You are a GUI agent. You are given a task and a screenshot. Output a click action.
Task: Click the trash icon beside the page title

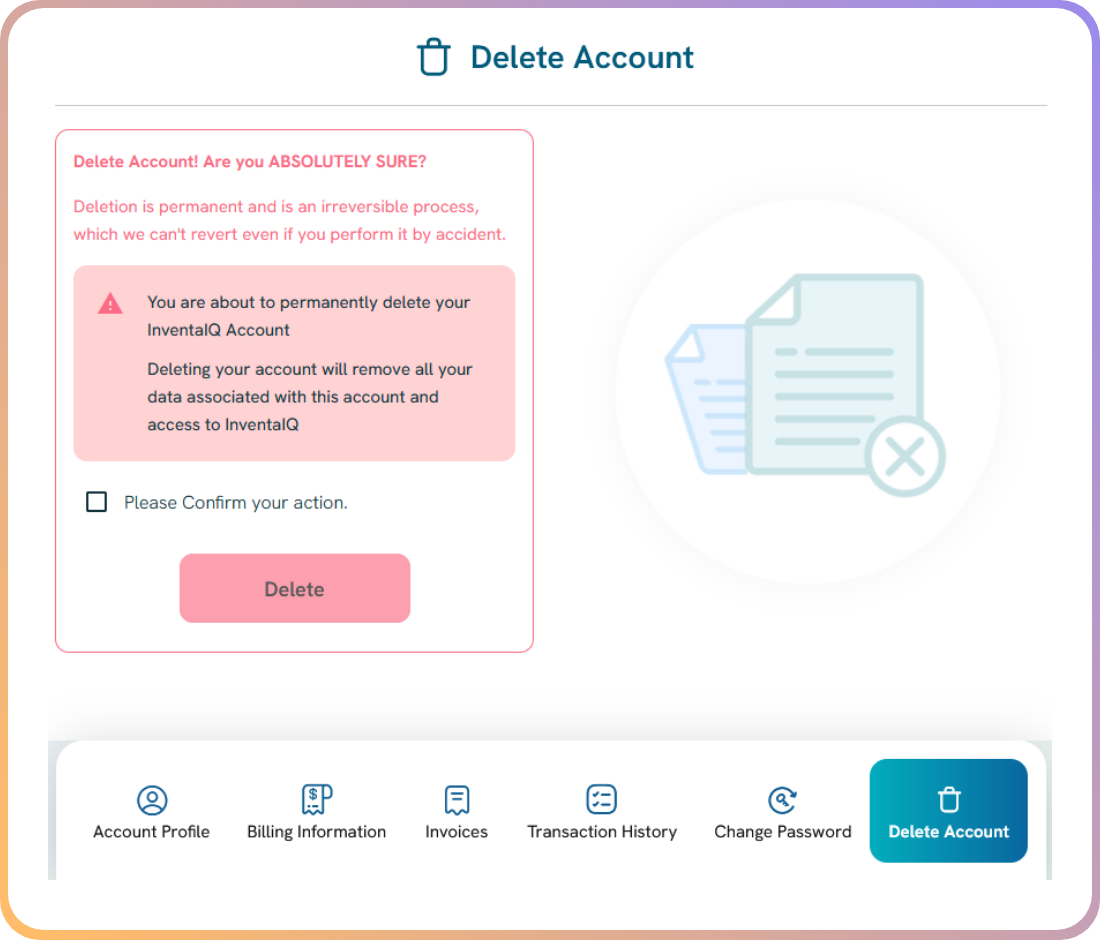click(x=433, y=57)
